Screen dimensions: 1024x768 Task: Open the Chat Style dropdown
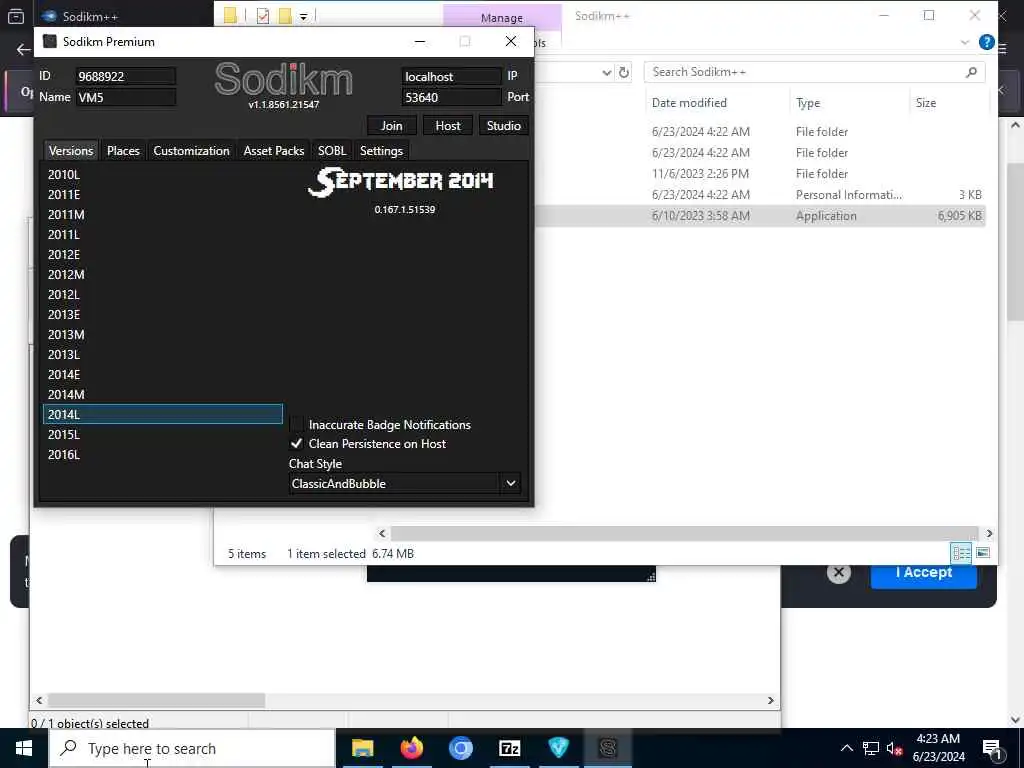point(511,483)
